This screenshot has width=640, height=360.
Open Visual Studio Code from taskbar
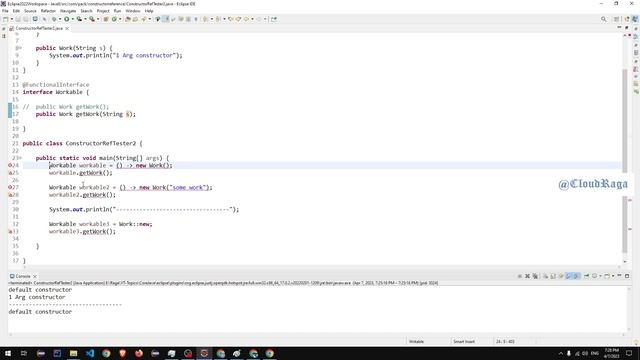point(90,353)
